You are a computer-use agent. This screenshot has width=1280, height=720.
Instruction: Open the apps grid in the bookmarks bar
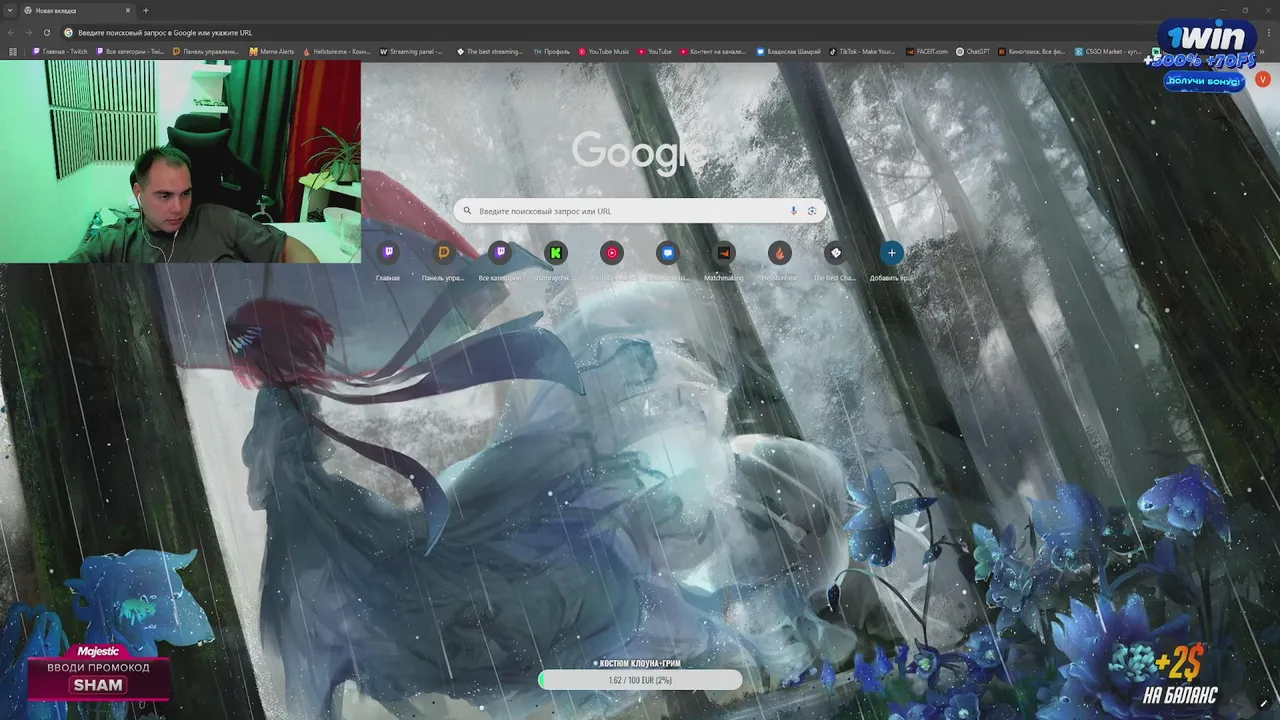[x=13, y=51]
